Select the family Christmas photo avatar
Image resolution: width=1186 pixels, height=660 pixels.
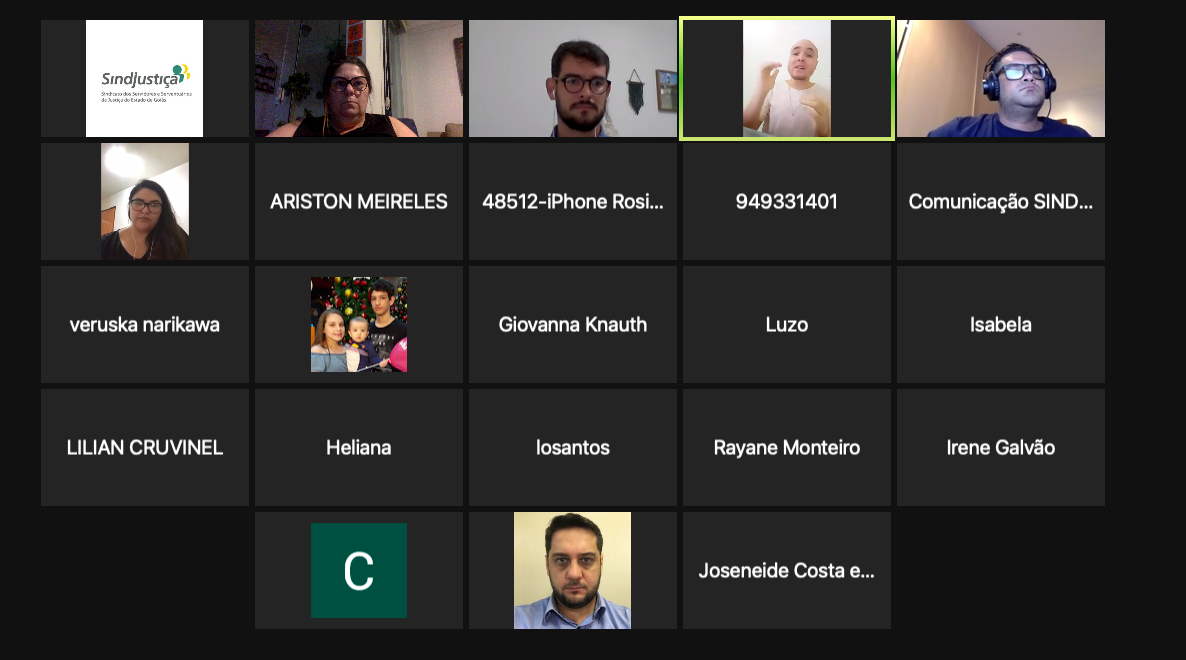click(359, 324)
